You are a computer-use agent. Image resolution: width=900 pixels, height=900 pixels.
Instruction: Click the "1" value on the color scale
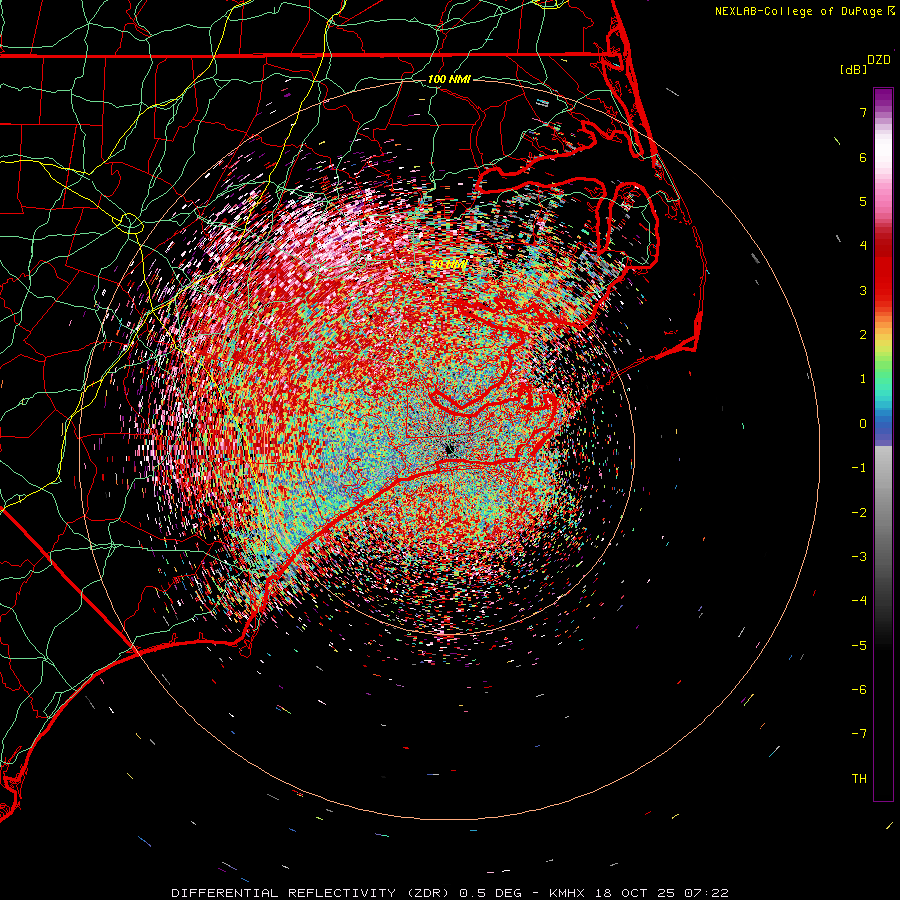click(x=863, y=379)
